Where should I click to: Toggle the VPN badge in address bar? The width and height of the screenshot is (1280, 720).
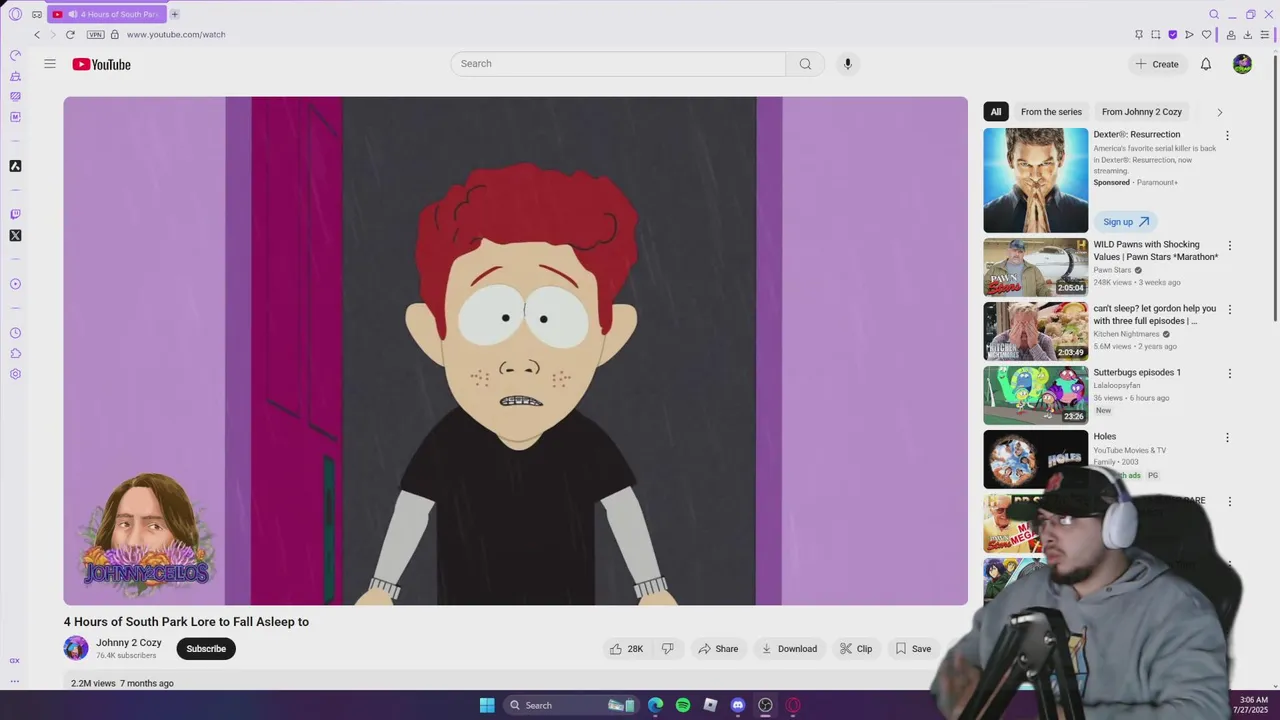pyautogui.click(x=96, y=34)
